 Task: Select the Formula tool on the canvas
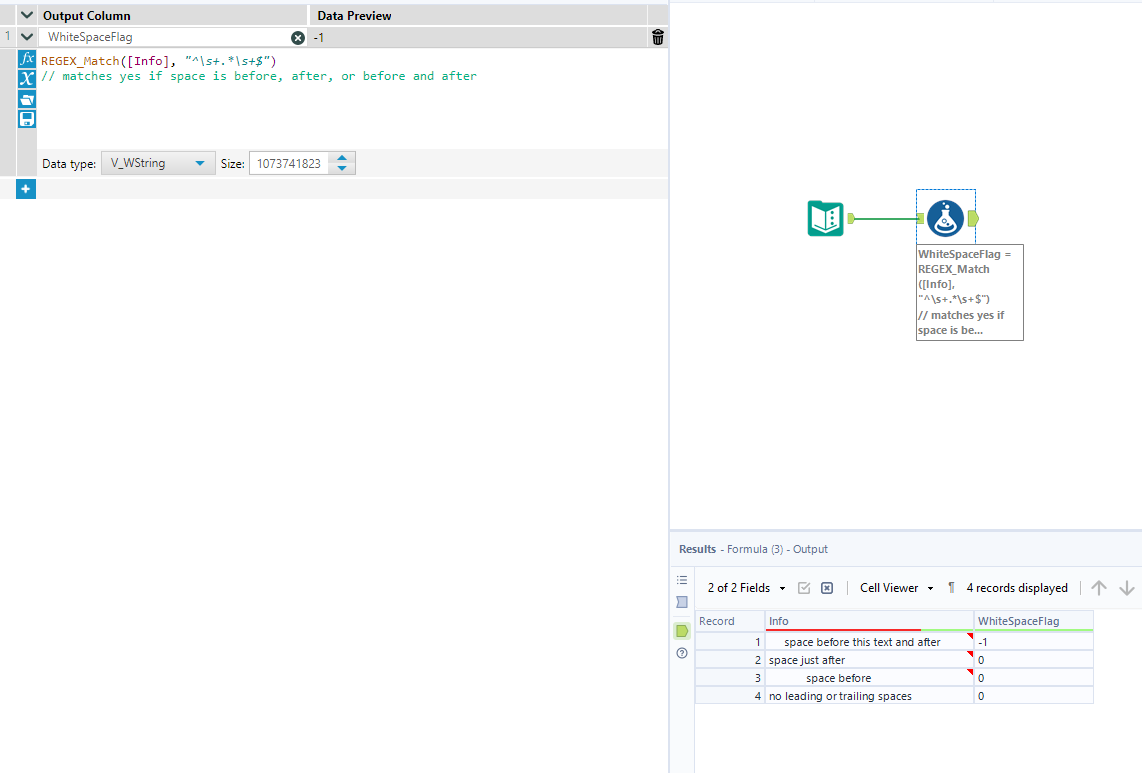click(945, 217)
